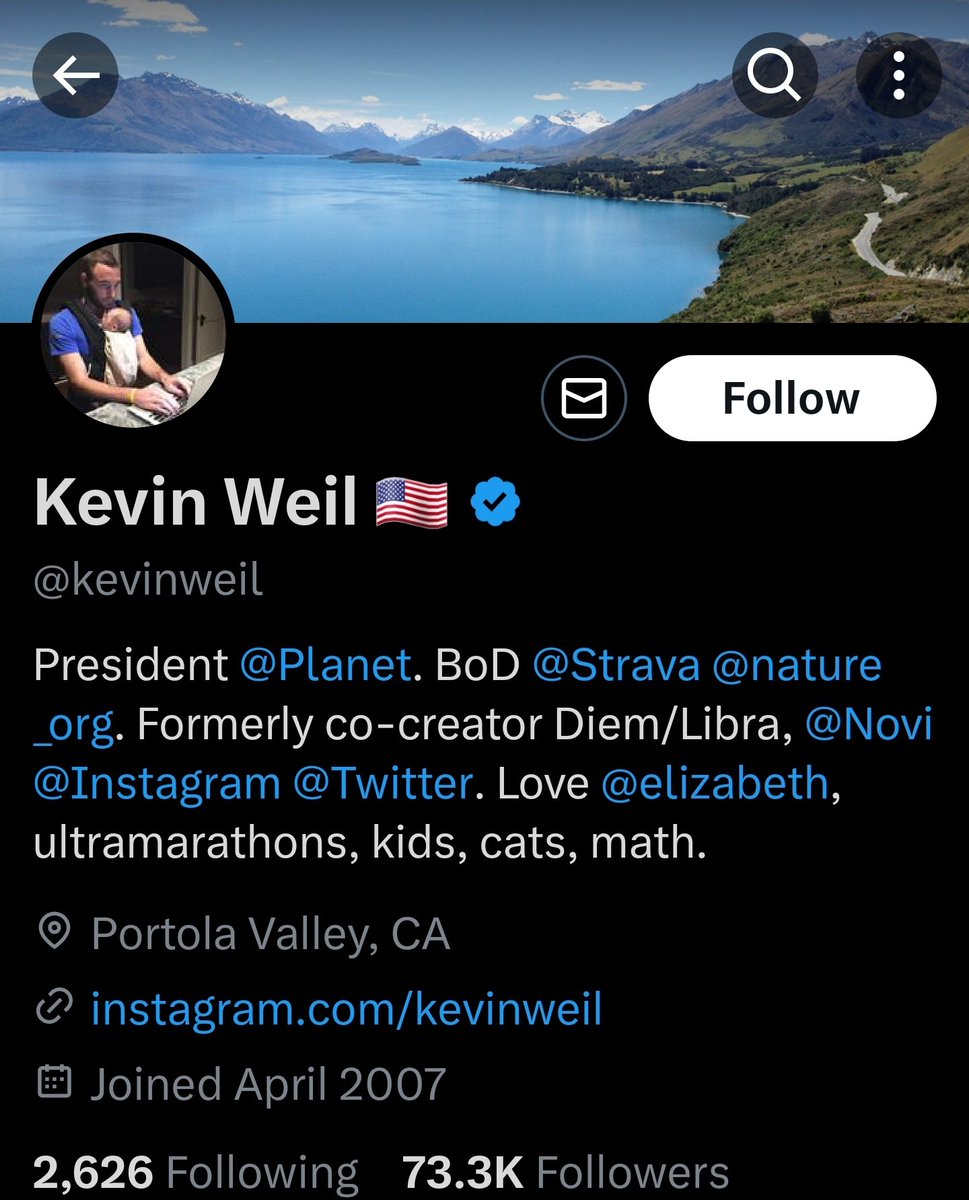Screen dimensions: 969x1200
Task: Open the @Strava mention link
Action: point(615,666)
